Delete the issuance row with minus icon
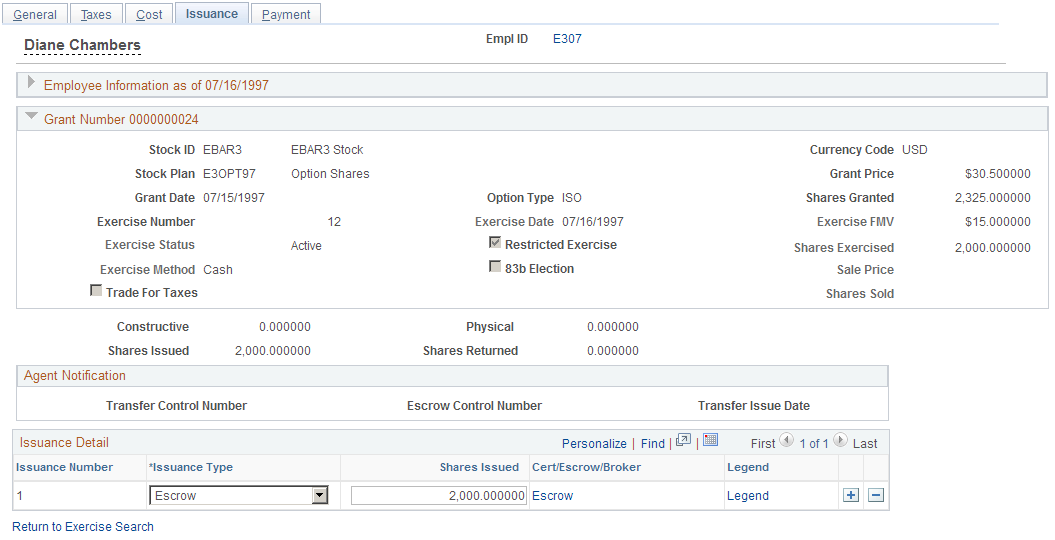The image size is (1055, 540). point(876,496)
